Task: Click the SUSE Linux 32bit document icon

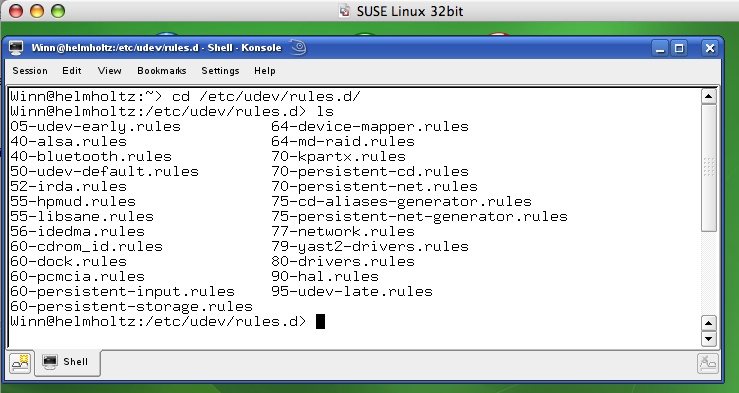Action: click(x=345, y=11)
